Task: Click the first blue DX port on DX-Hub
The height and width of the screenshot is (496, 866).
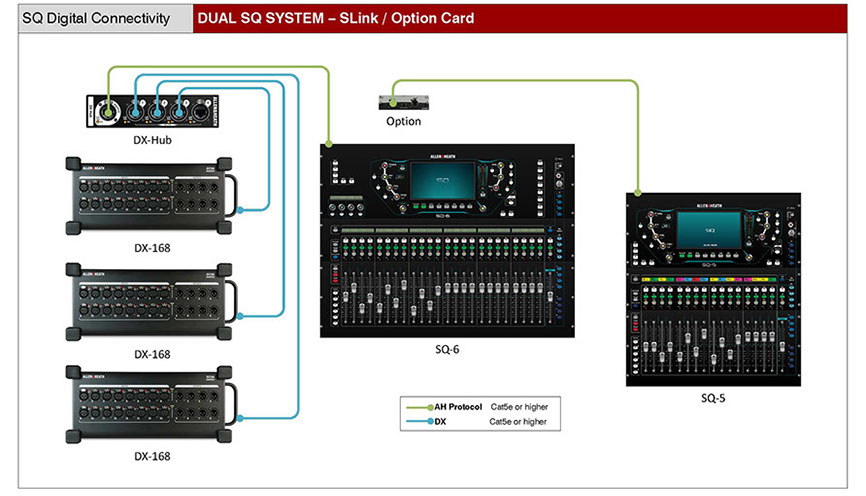Action: pos(135,113)
